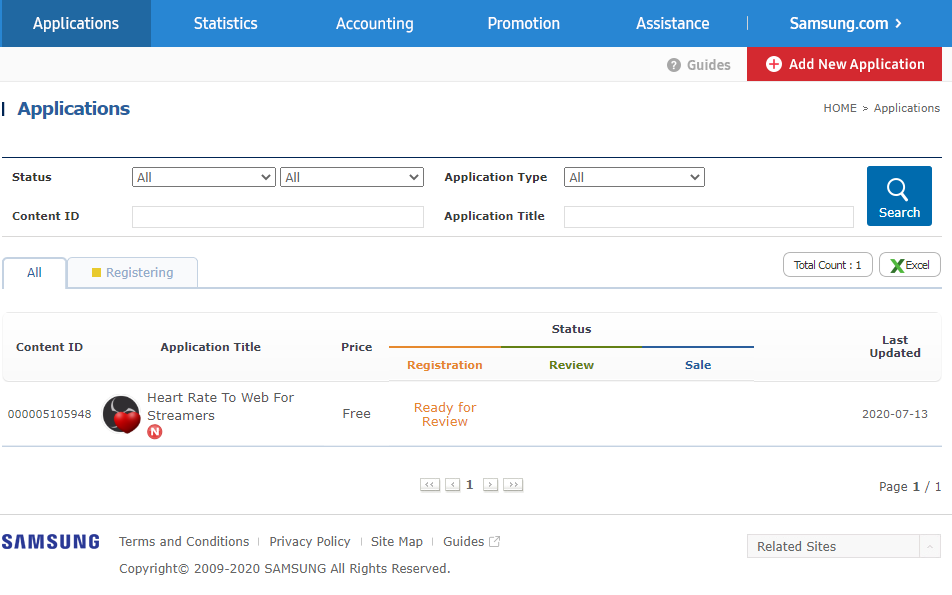Open the Heart Rate app icon thumbnail

point(121,414)
